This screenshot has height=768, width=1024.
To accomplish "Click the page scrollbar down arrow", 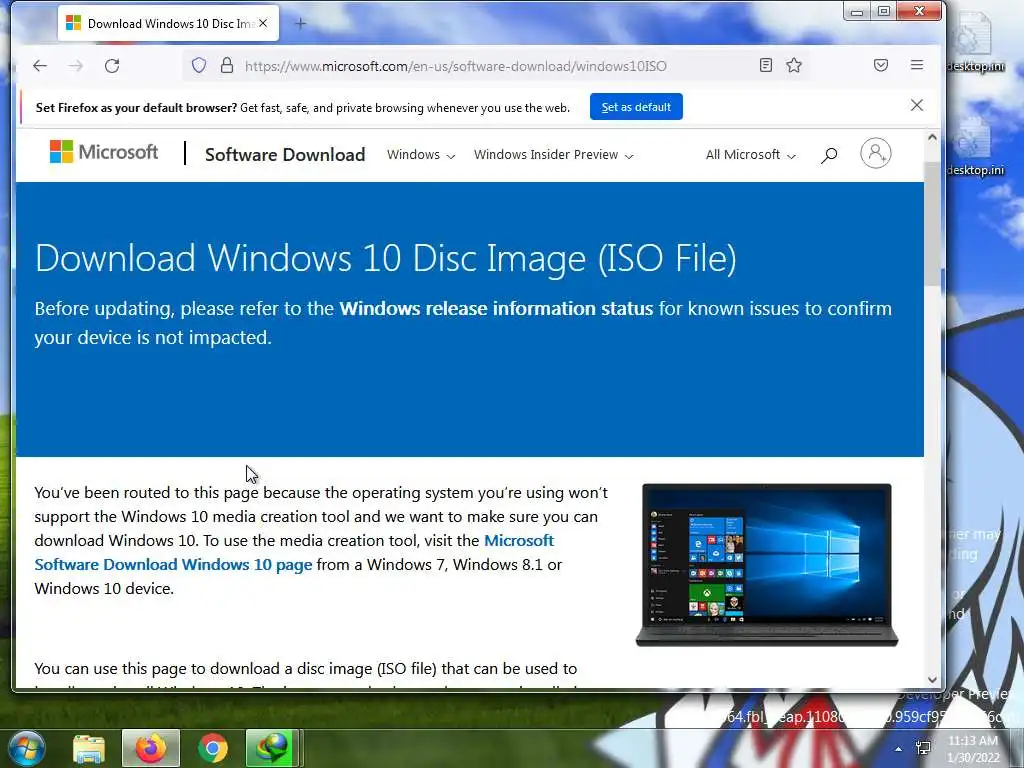I will pyautogui.click(x=933, y=680).
